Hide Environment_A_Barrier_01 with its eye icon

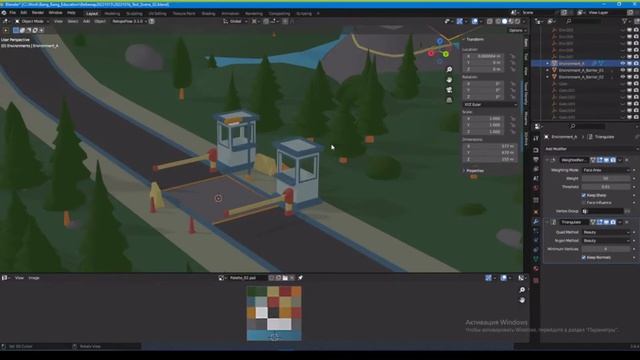coord(623,70)
